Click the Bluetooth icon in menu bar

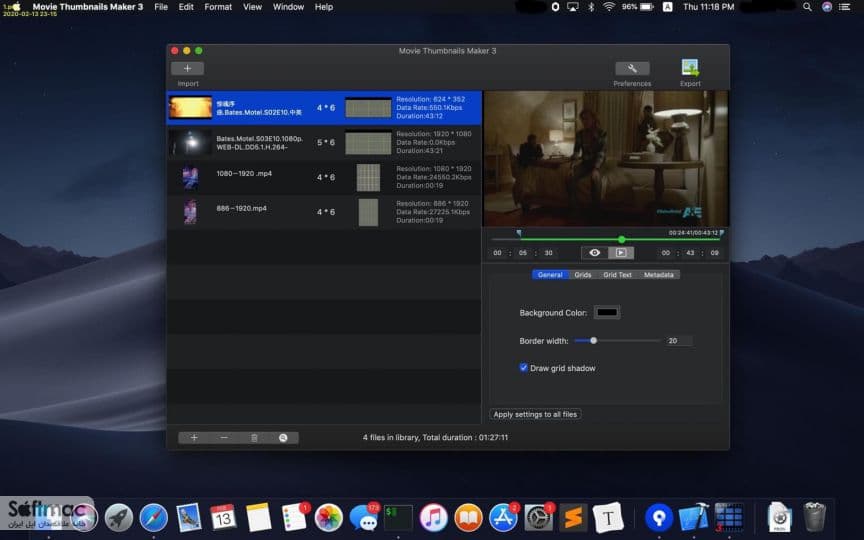[x=591, y=7]
